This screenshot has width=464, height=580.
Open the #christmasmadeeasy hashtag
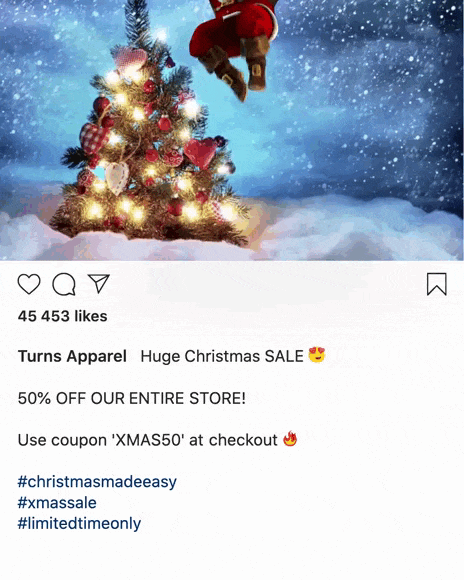[x=97, y=482]
